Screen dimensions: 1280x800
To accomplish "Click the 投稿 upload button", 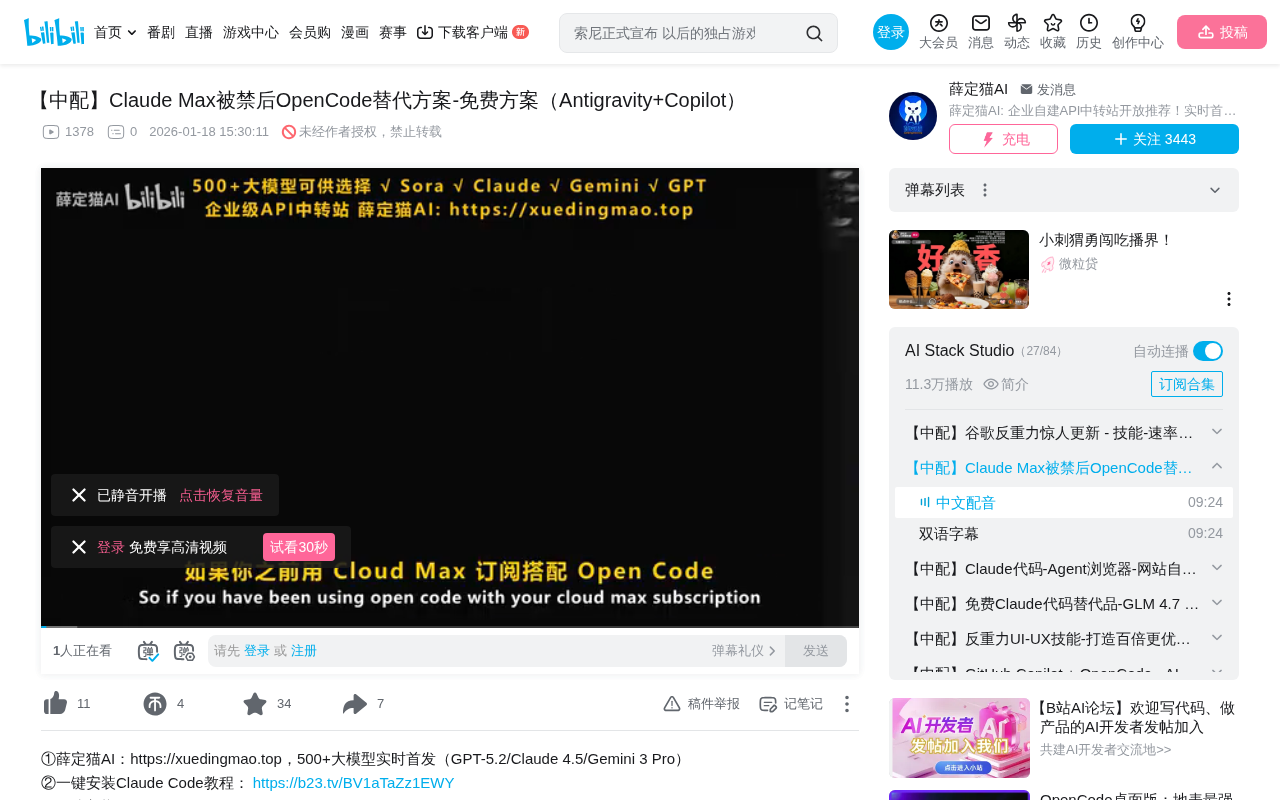I will [1222, 32].
